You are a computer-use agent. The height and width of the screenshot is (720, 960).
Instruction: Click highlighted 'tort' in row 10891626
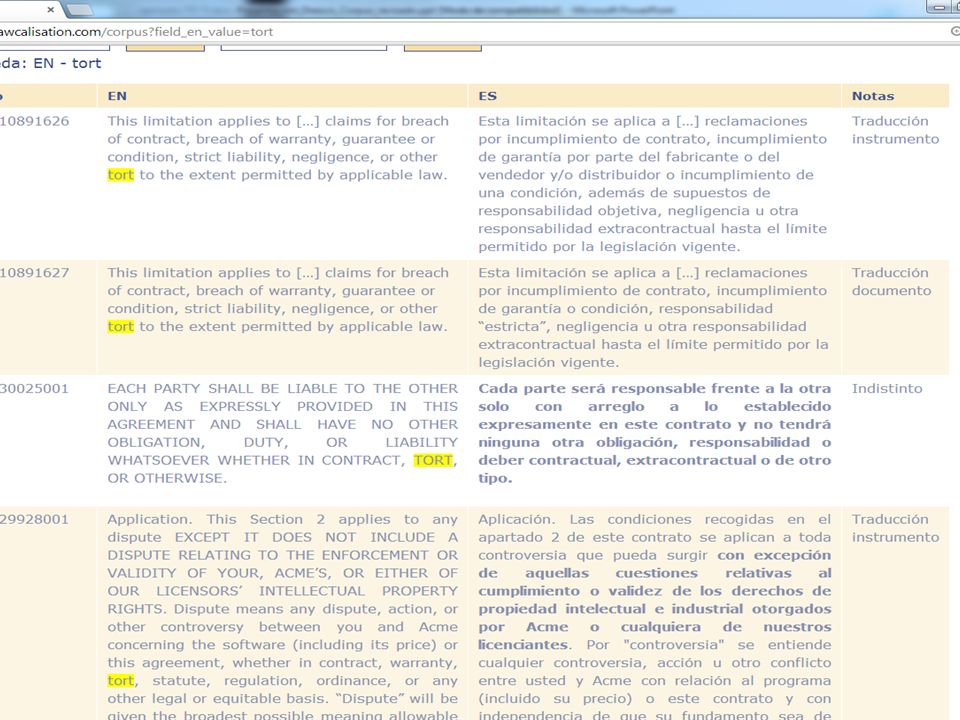[x=121, y=175]
